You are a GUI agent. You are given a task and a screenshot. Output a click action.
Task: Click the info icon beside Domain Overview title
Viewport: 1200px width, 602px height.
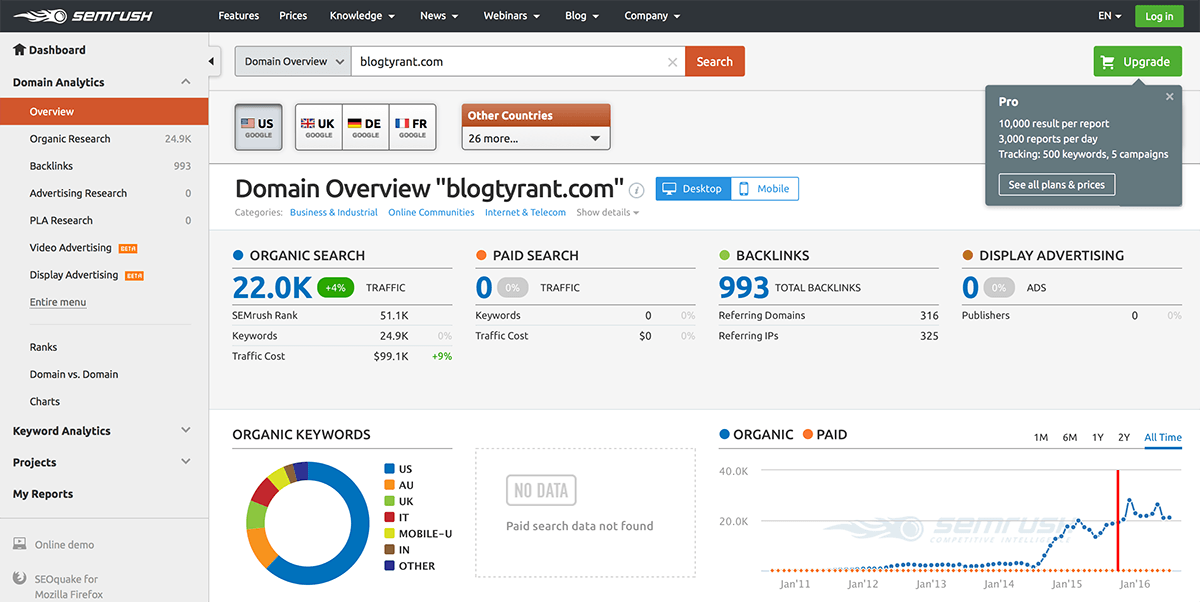coord(636,190)
